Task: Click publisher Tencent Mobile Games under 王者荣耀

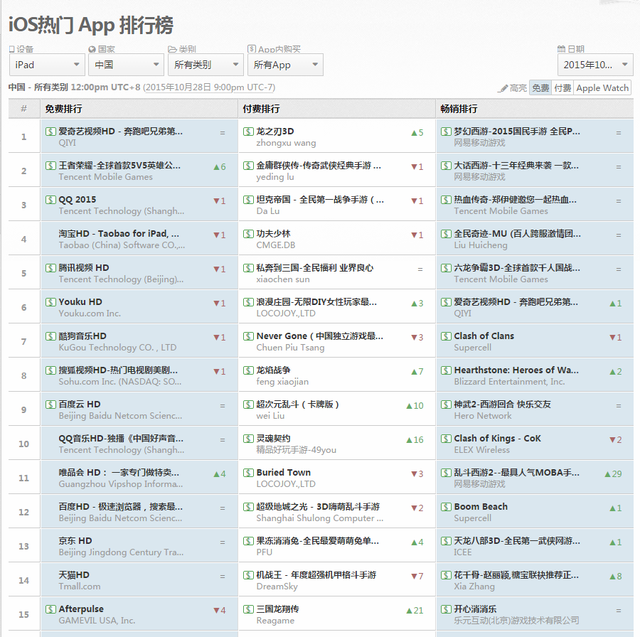Action: click(x=105, y=177)
